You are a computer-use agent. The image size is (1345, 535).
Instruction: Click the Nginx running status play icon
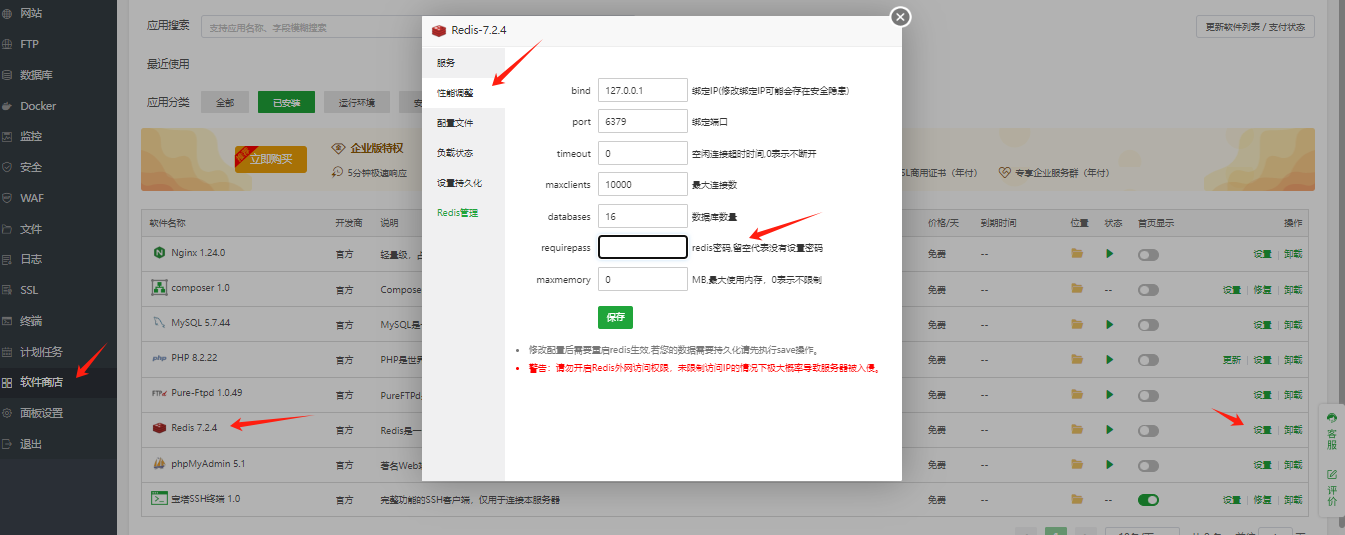[1109, 254]
